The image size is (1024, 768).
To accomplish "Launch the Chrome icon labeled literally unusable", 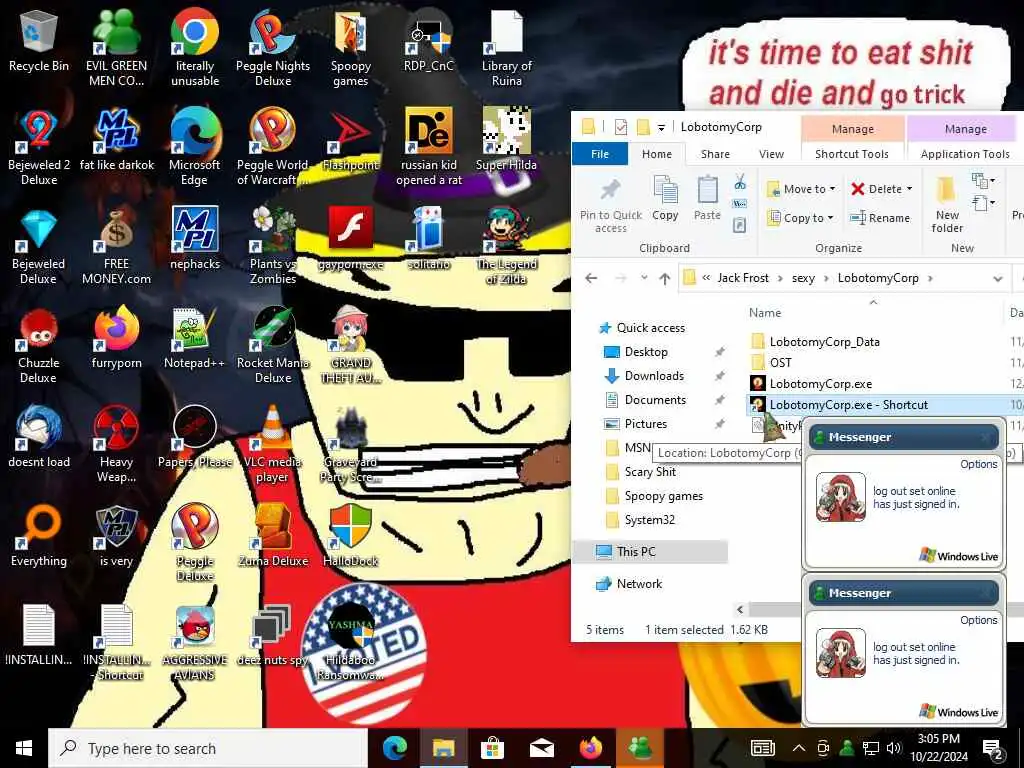I will click(195, 49).
